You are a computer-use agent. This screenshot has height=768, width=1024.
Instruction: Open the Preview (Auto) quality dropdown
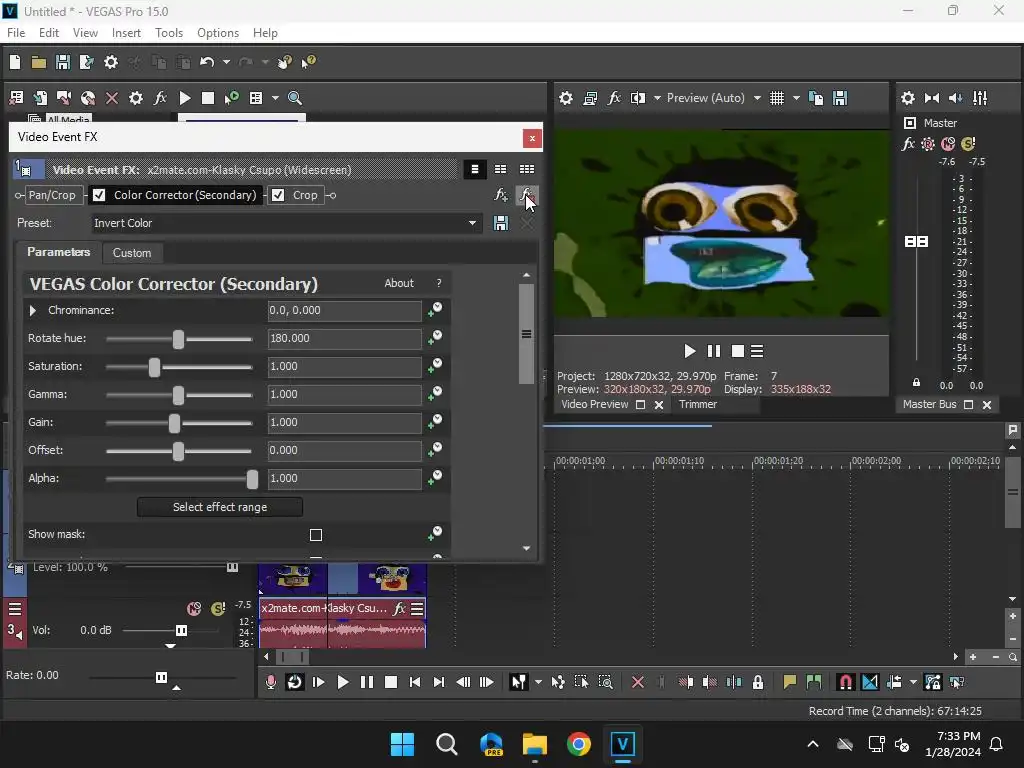(x=713, y=98)
